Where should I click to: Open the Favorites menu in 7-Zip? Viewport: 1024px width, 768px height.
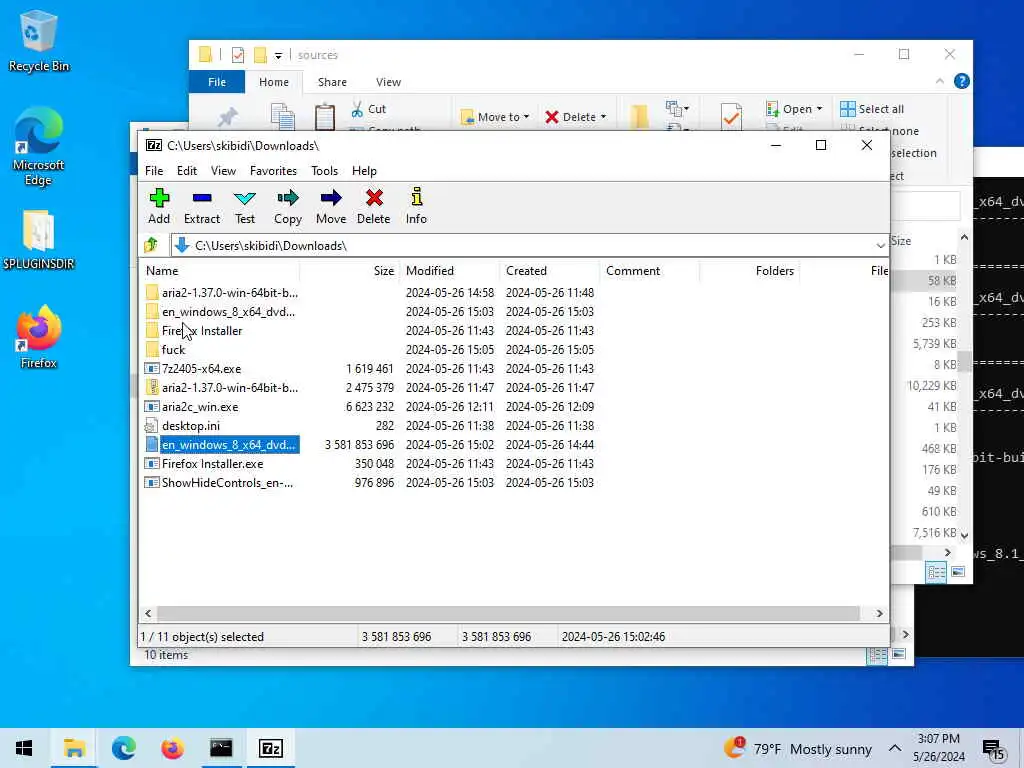click(x=273, y=170)
